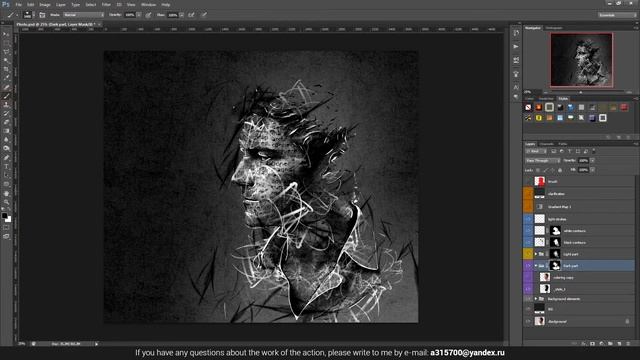Click the Create new layer icon

pos(619,344)
